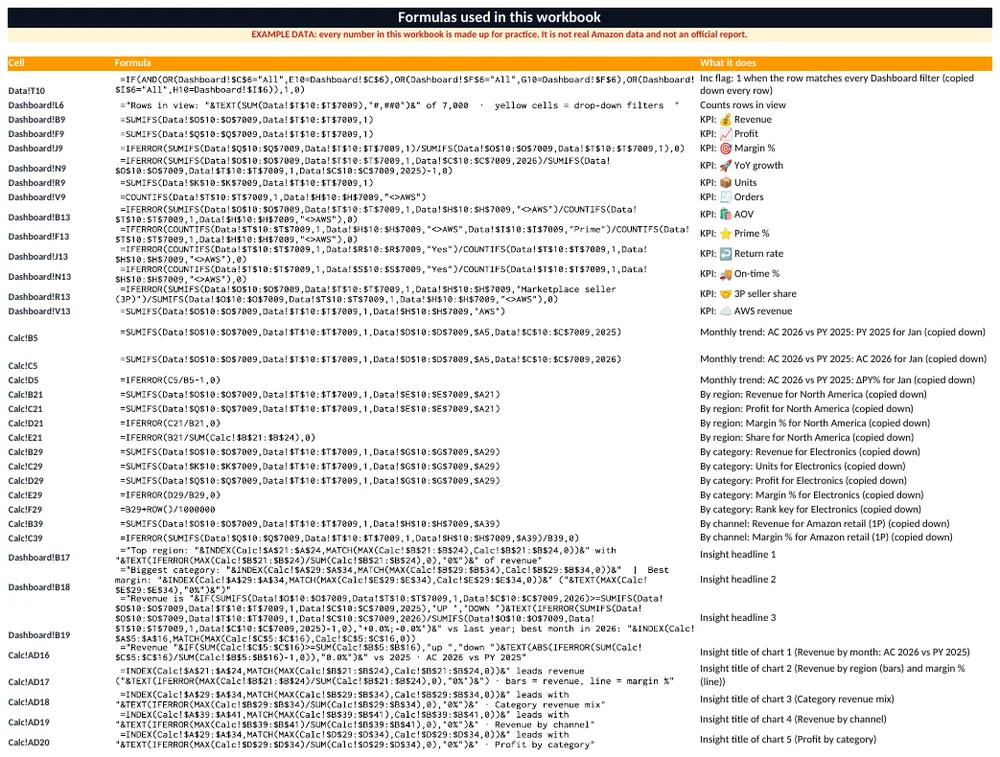Viewport: 1000px width, 757px height.
Task: Select "By region: Share for North America" description
Action: pyautogui.click(x=807, y=438)
